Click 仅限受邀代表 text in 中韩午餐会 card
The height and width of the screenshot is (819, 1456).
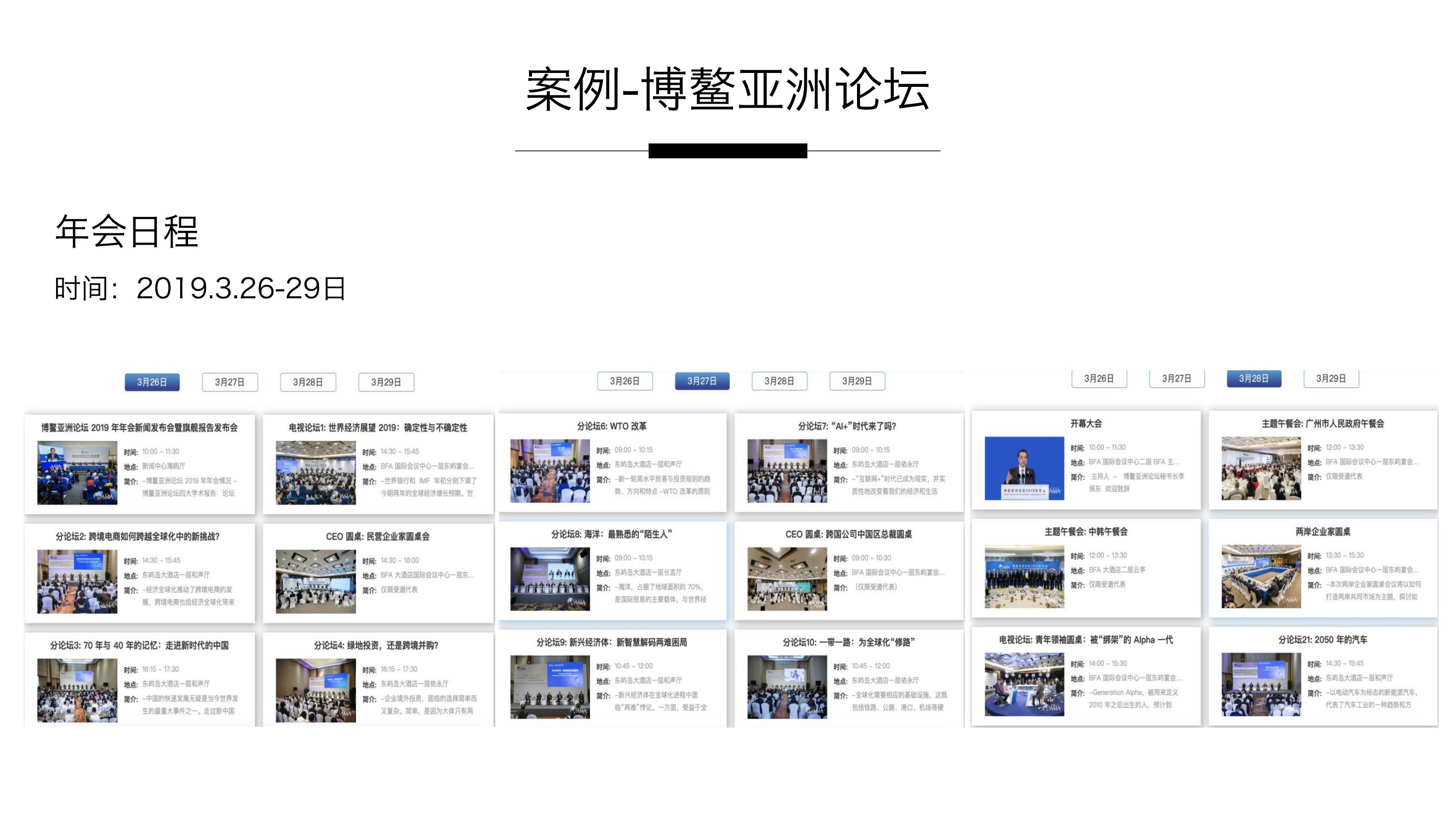pyautogui.click(x=1107, y=584)
